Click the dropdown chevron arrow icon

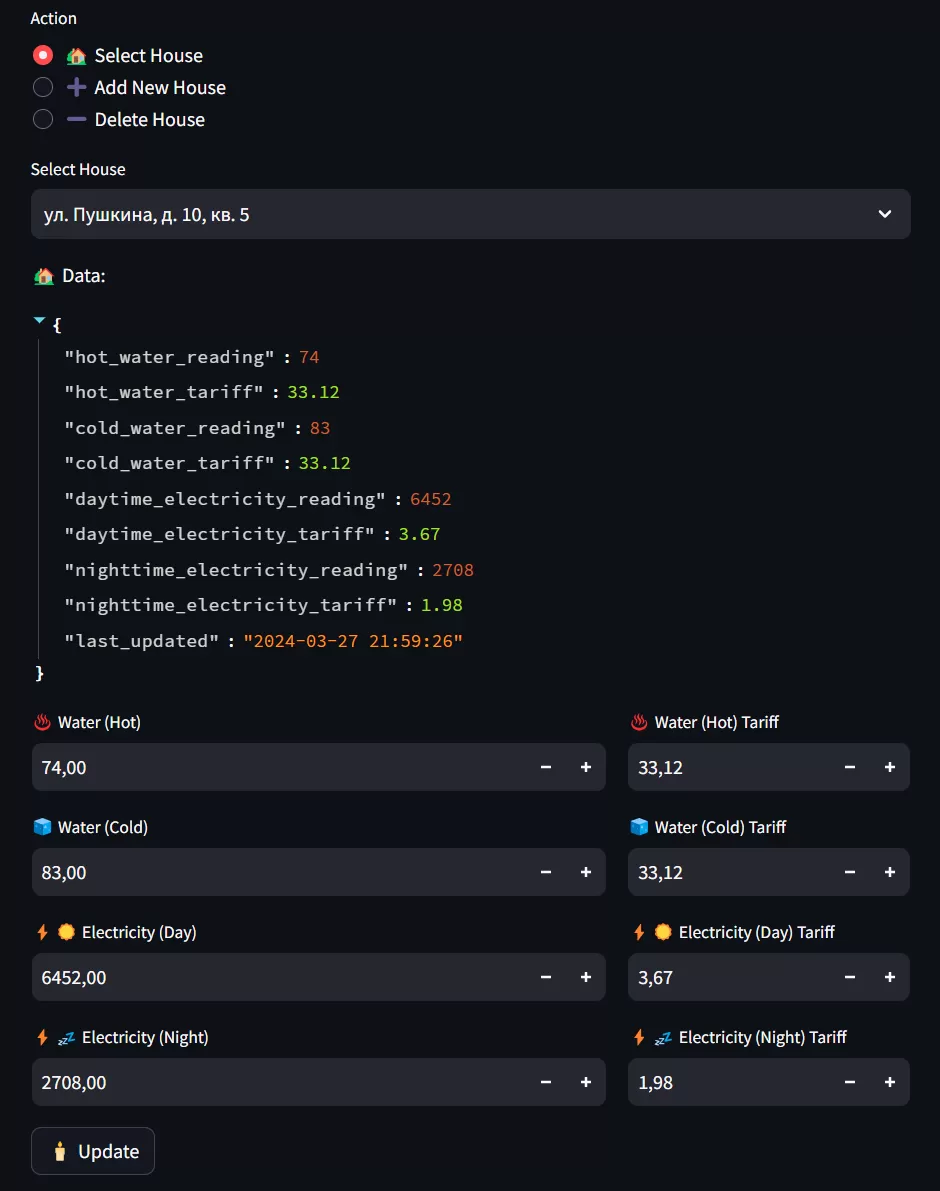pos(884,214)
